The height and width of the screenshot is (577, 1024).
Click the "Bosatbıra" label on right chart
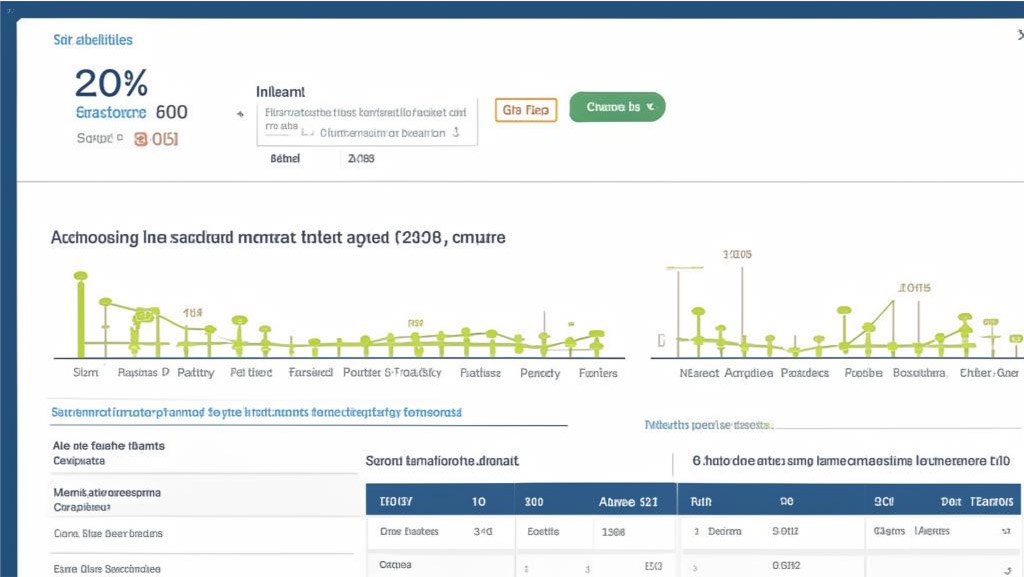tap(919, 373)
